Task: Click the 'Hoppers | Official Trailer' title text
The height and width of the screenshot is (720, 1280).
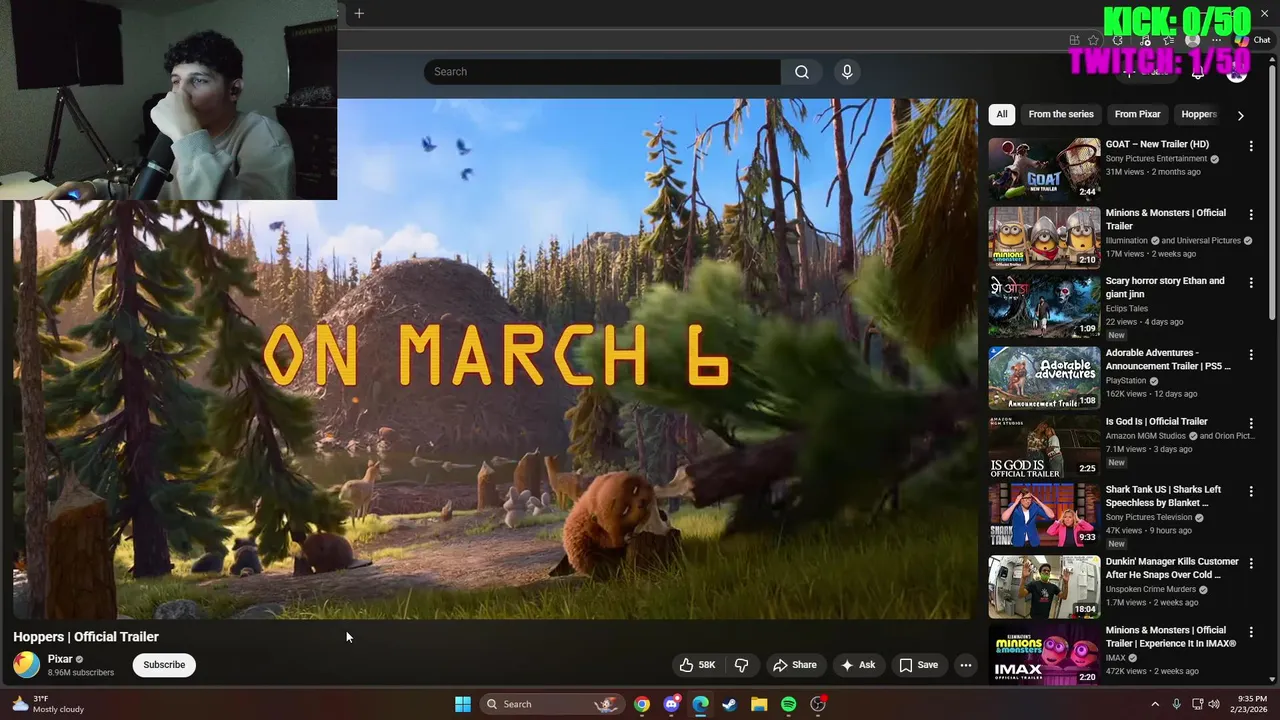Action: click(x=86, y=637)
